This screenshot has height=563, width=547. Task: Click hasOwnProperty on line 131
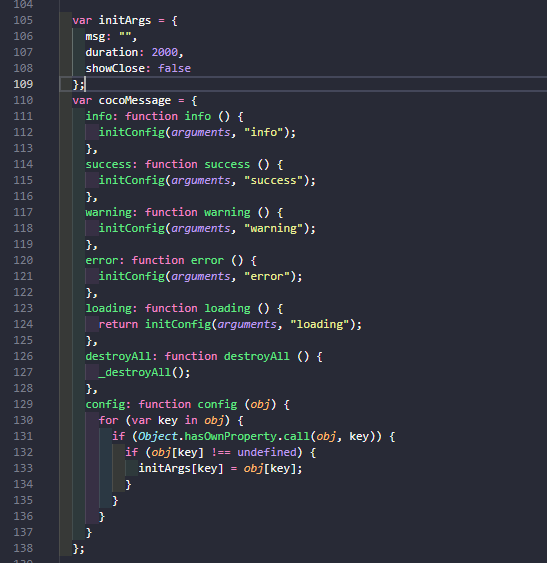click(231, 436)
